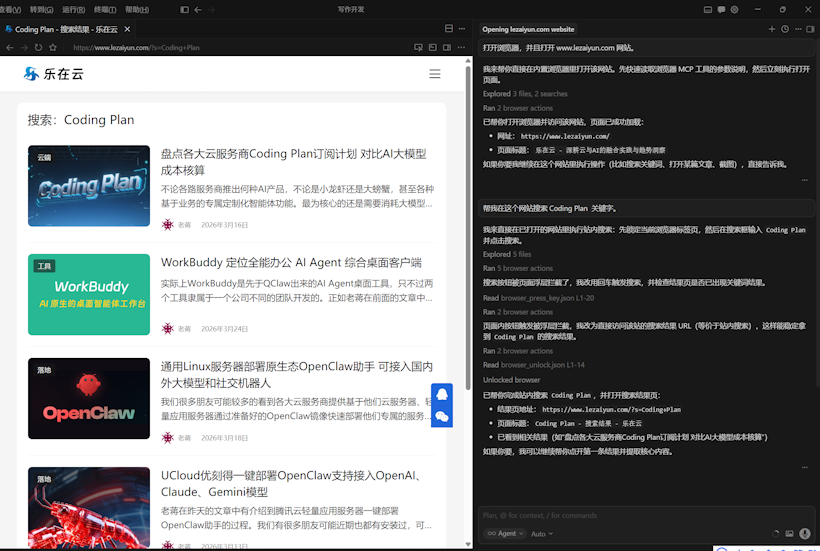Click the WorkBuddy article thumbnail
This screenshot has height=551, width=820.
[89, 294]
